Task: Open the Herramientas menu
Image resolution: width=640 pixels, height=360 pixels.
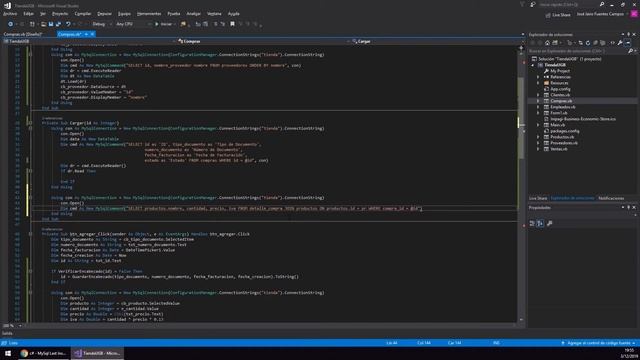Action: (149, 13)
